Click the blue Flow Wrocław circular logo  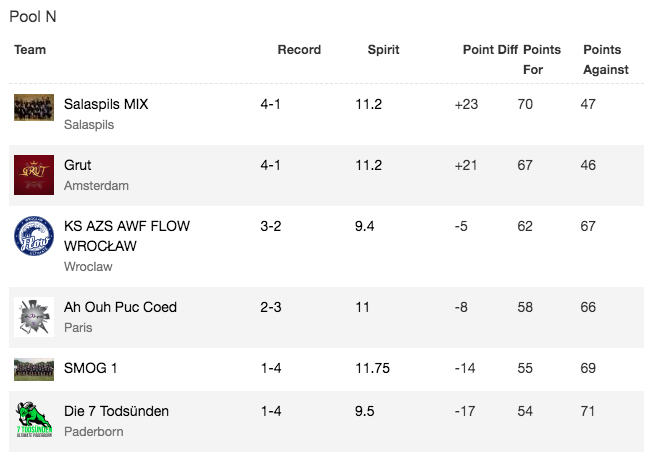34,236
